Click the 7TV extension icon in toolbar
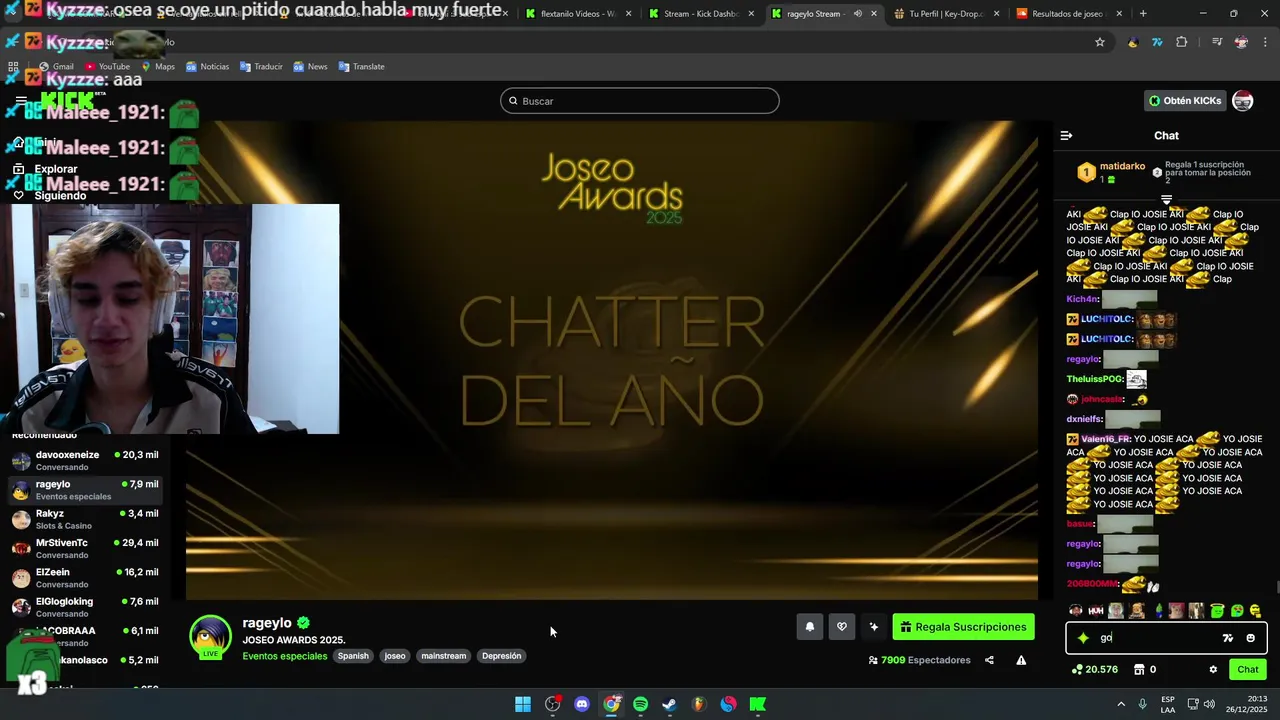 (1157, 42)
